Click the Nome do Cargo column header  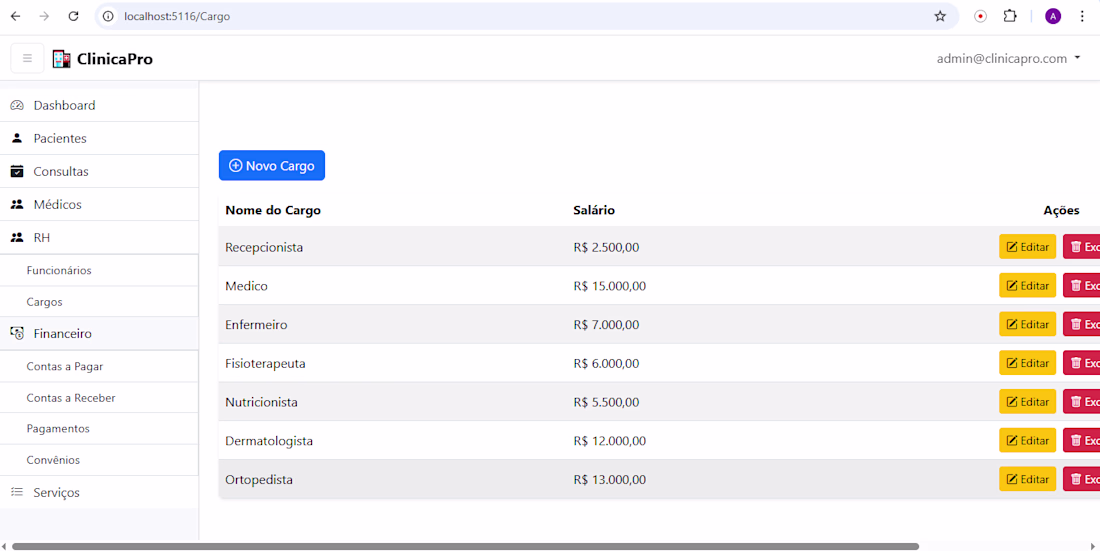(273, 210)
